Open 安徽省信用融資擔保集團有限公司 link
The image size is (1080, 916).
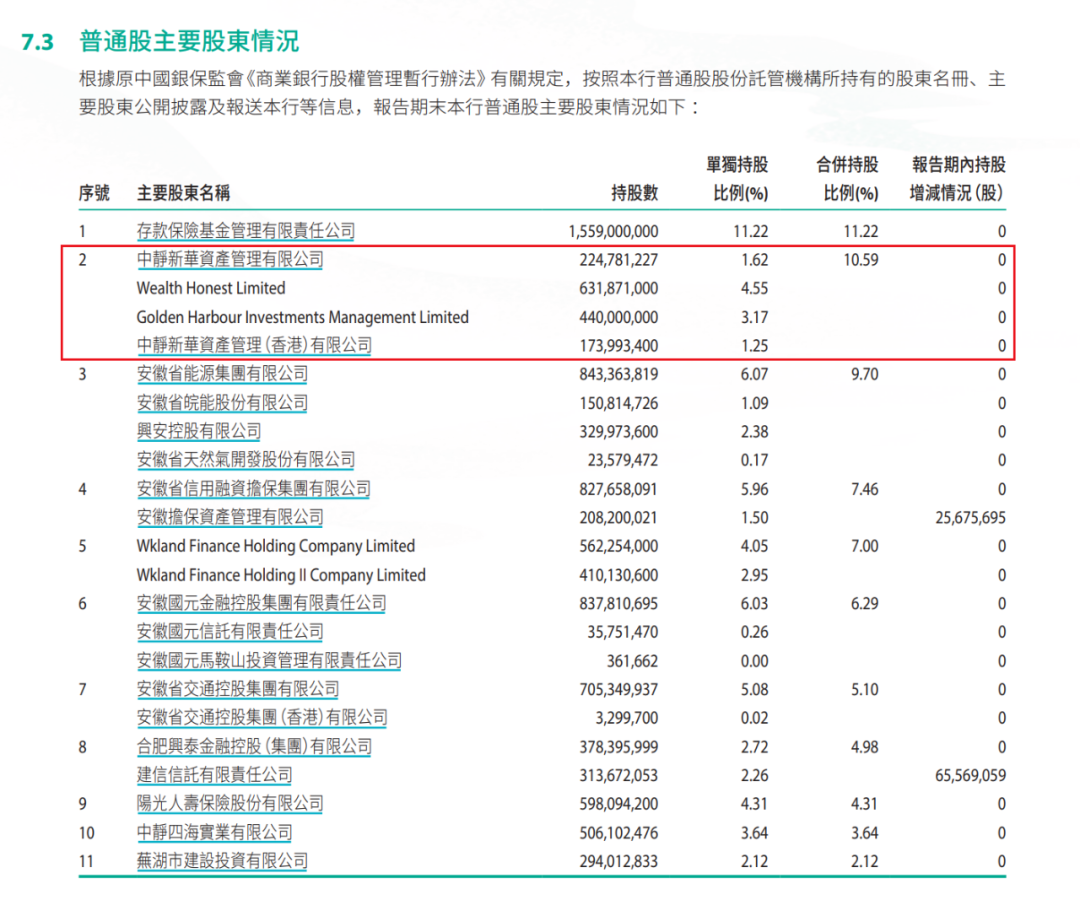point(253,489)
